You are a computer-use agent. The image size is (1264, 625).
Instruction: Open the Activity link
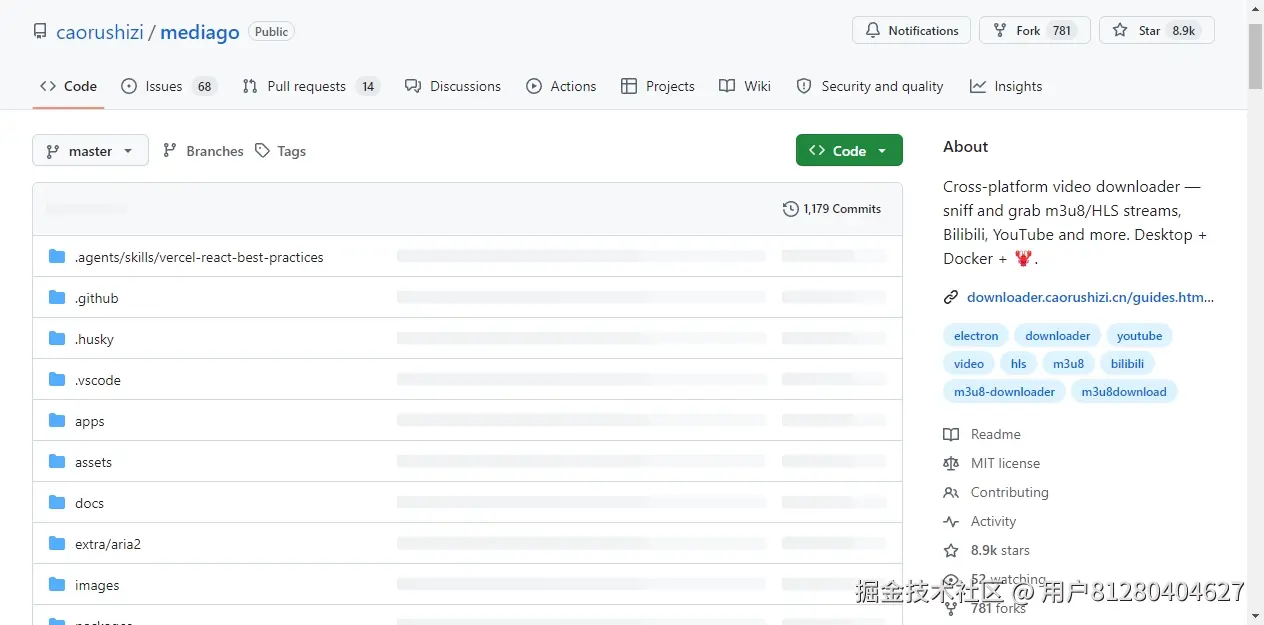[980, 521]
